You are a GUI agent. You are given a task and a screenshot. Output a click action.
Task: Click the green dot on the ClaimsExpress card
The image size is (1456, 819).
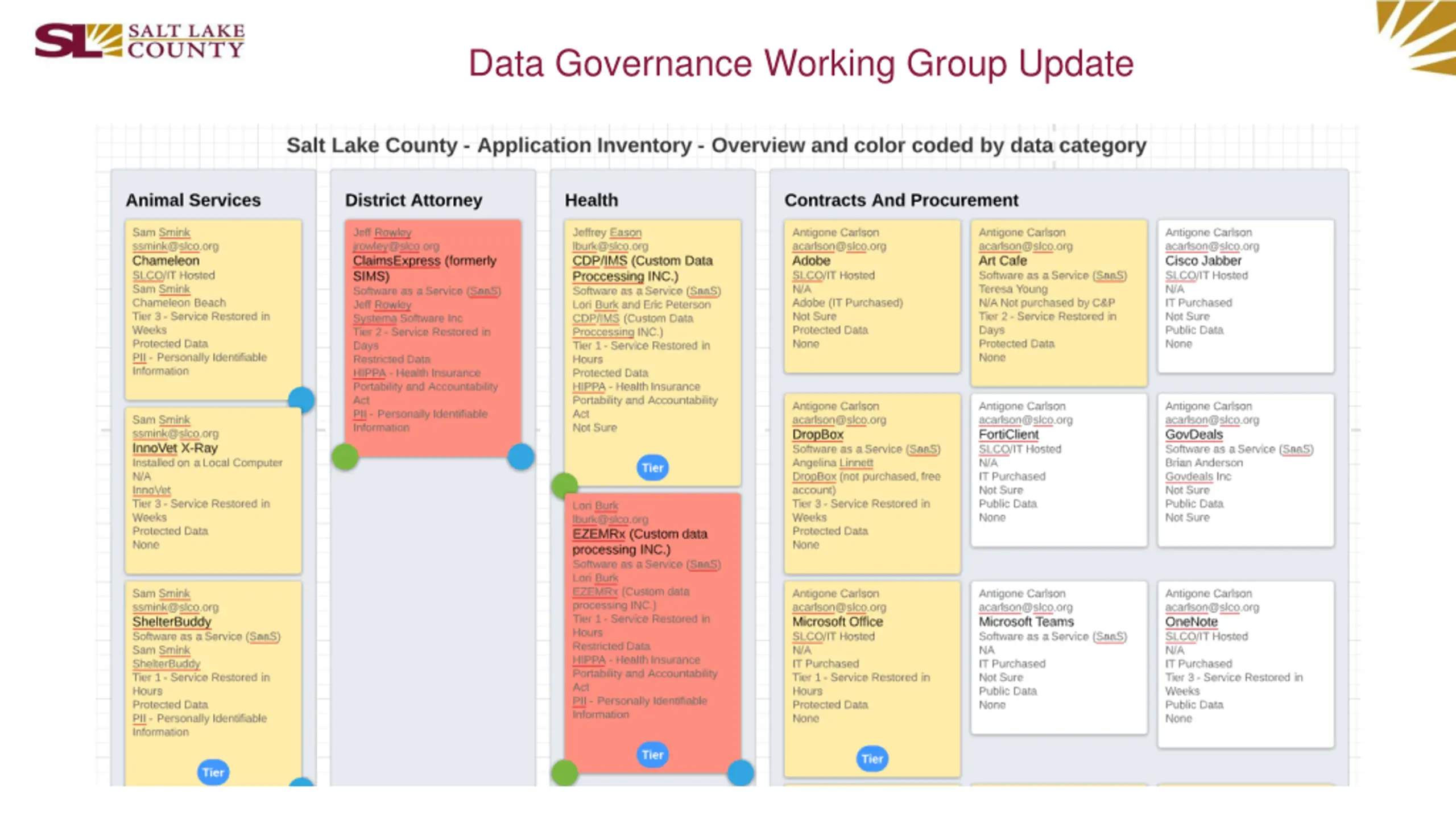point(345,457)
